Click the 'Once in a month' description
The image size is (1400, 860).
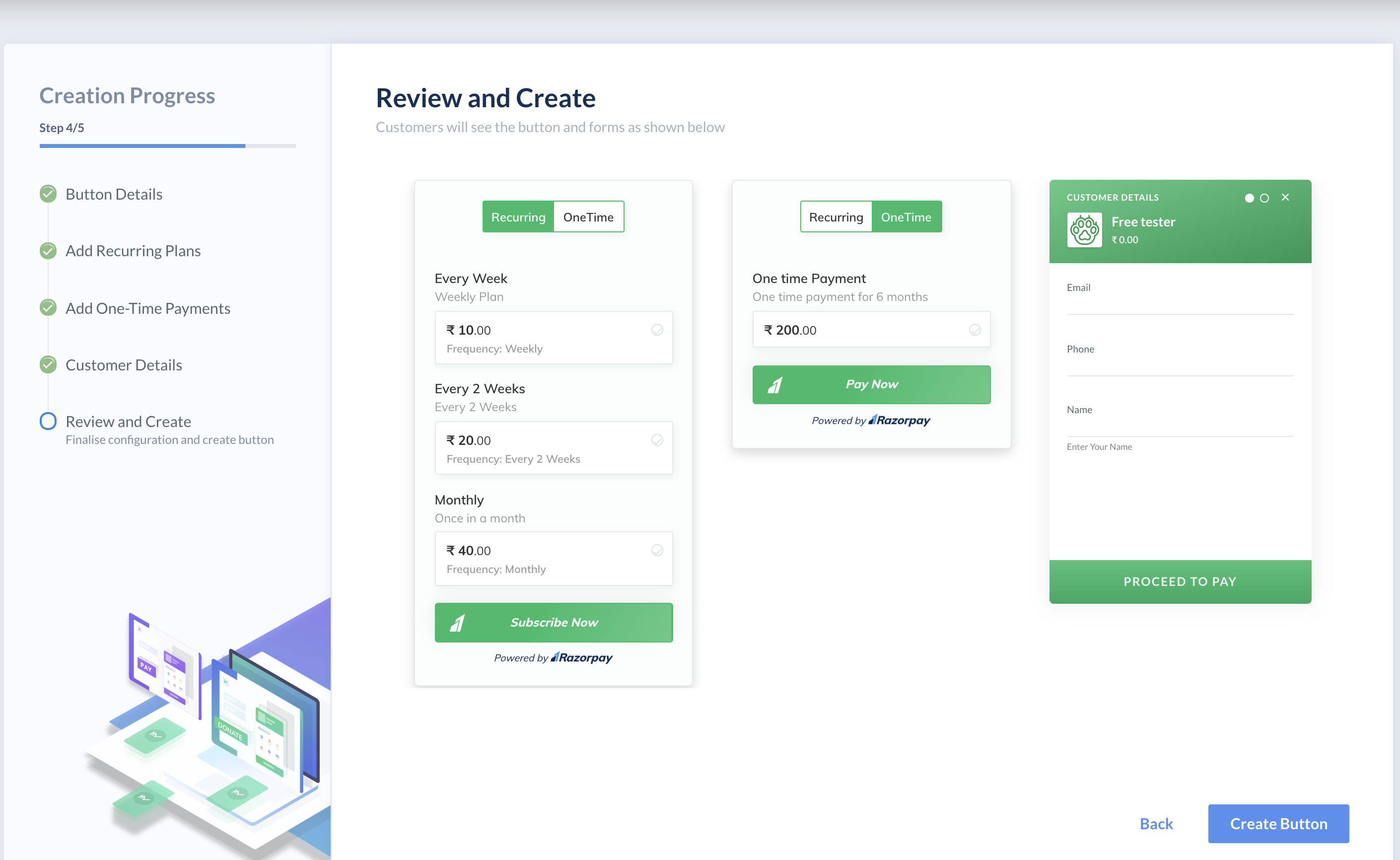(480, 518)
